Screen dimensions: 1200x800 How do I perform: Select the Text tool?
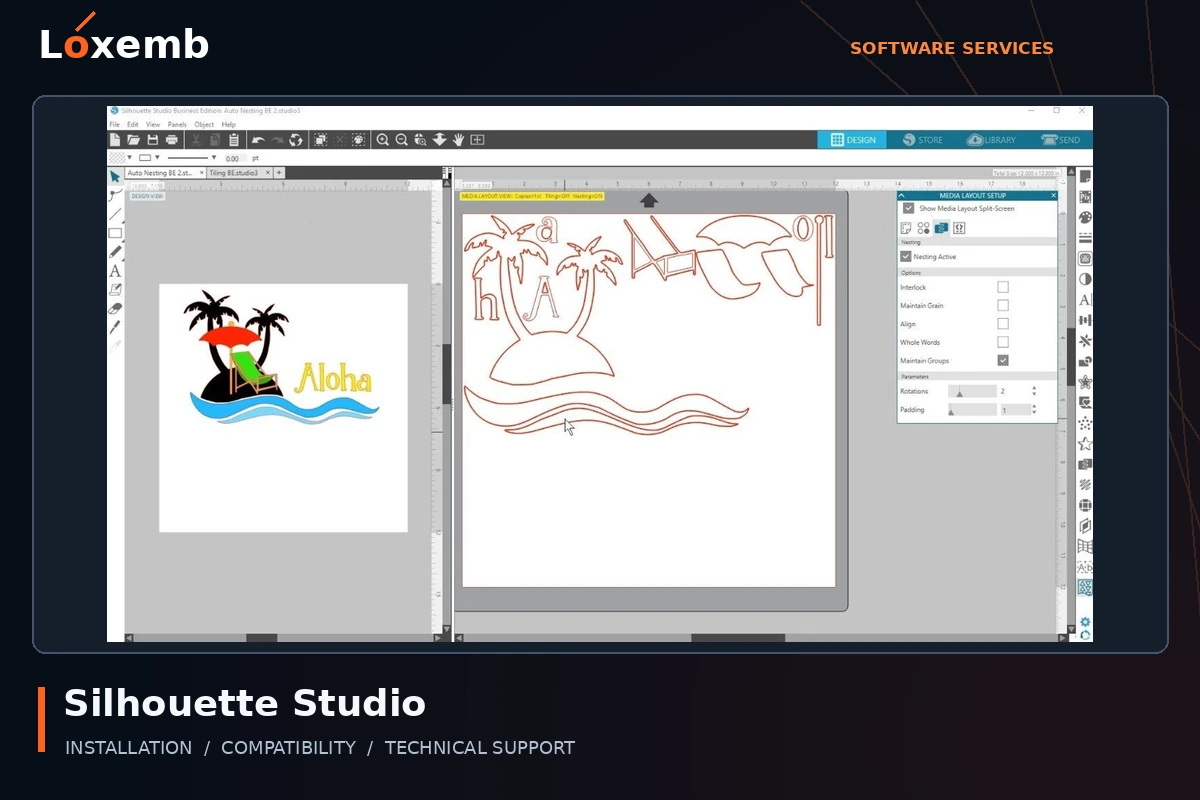pos(116,271)
